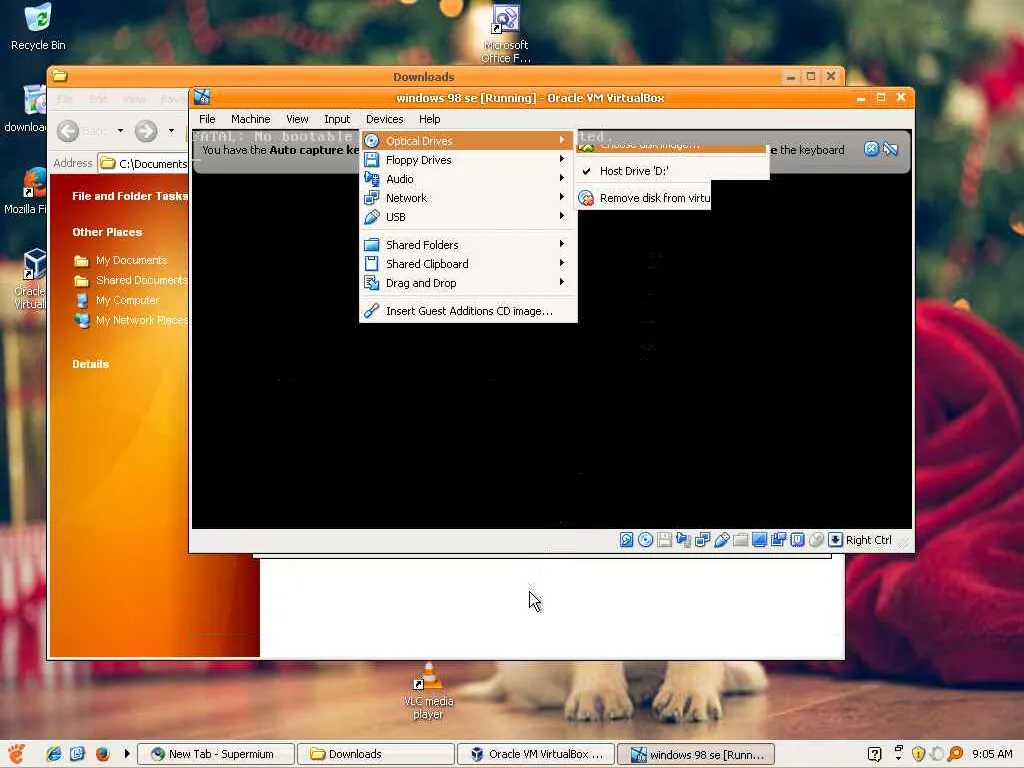Image resolution: width=1024 pixels, height=768 pixels.
Task: Open My Computer in Other Places
Action: pos(127,300)
